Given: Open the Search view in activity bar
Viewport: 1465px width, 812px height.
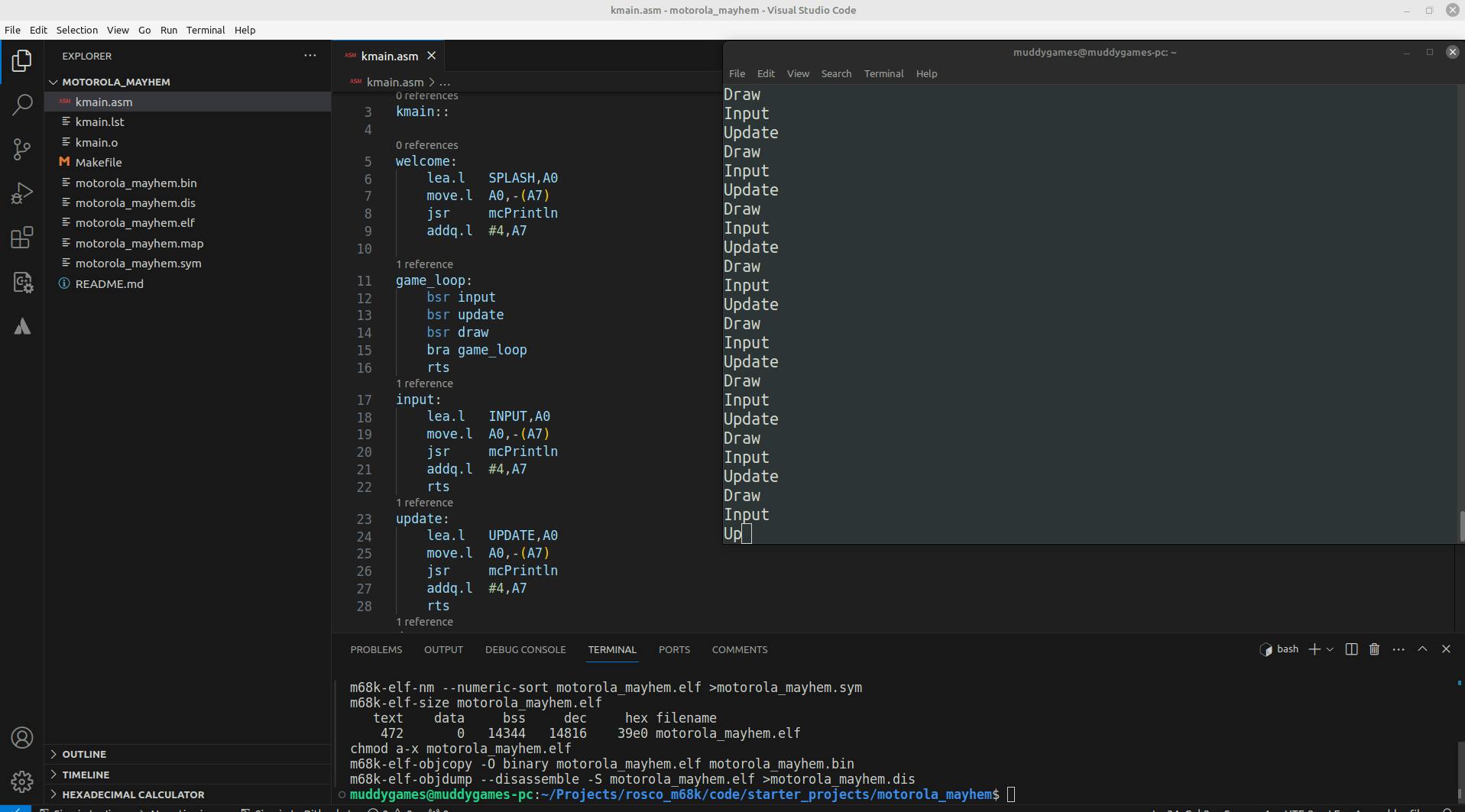Looking at the screenshot, I should pyautogui.click(x=22, y=105).
